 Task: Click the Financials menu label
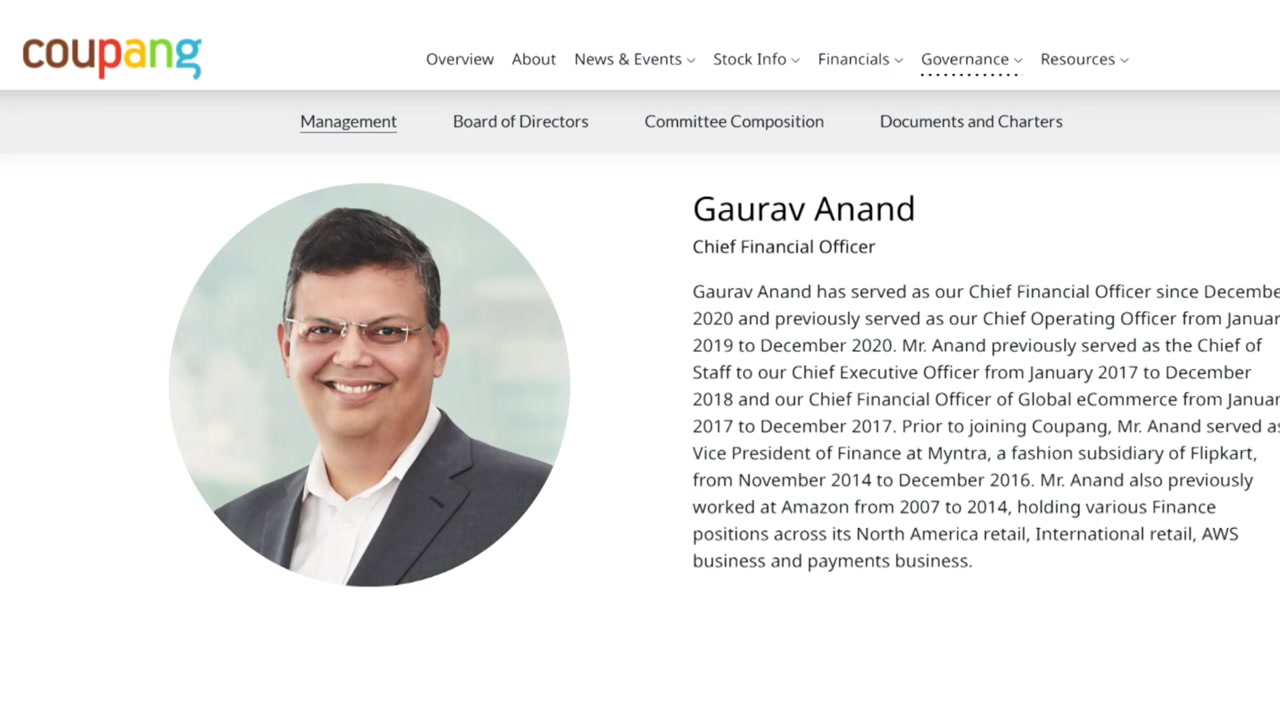coord(853,59)
